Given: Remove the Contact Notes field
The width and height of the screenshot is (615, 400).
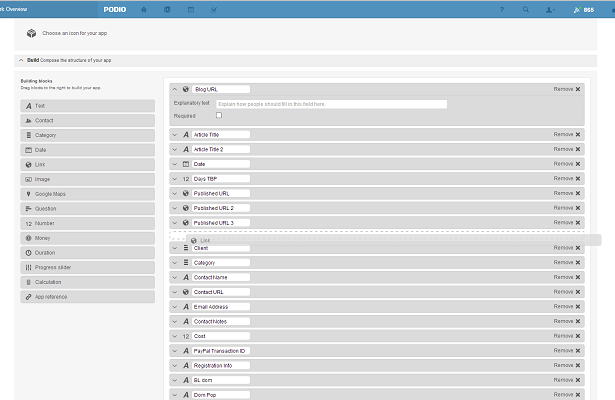Looking at the screenshot, I should click(x=566, y=321).
